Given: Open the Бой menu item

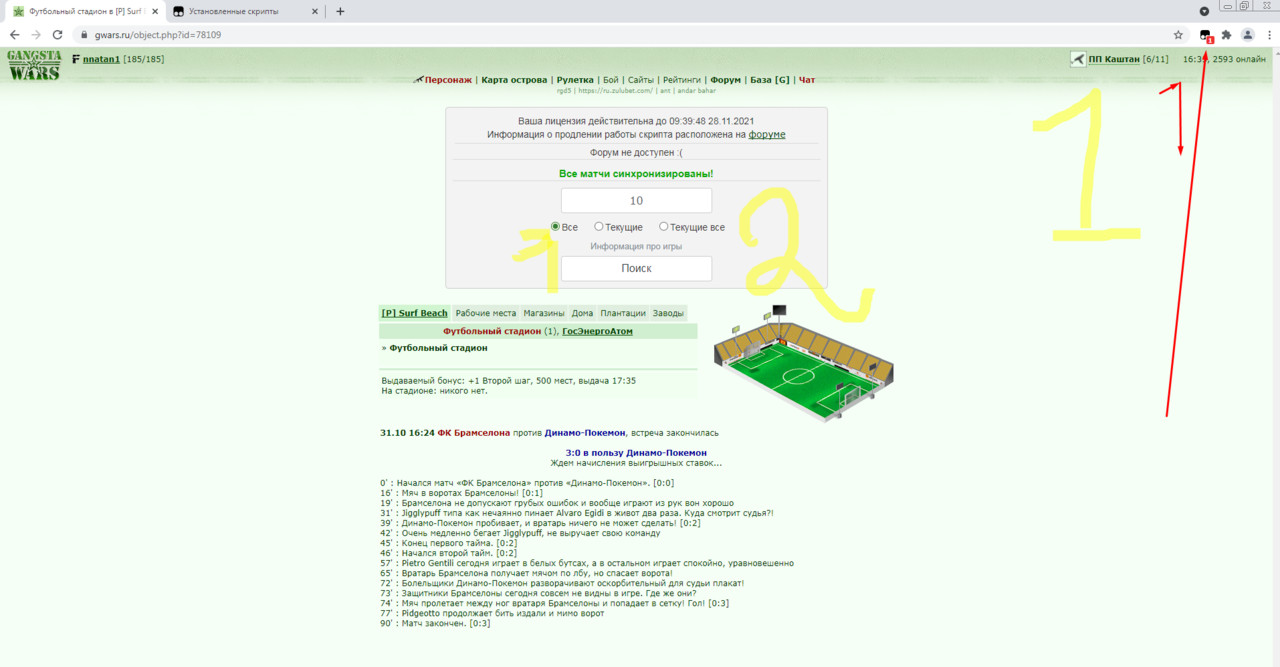Looking at the screenshot, I should pos(611,80).
